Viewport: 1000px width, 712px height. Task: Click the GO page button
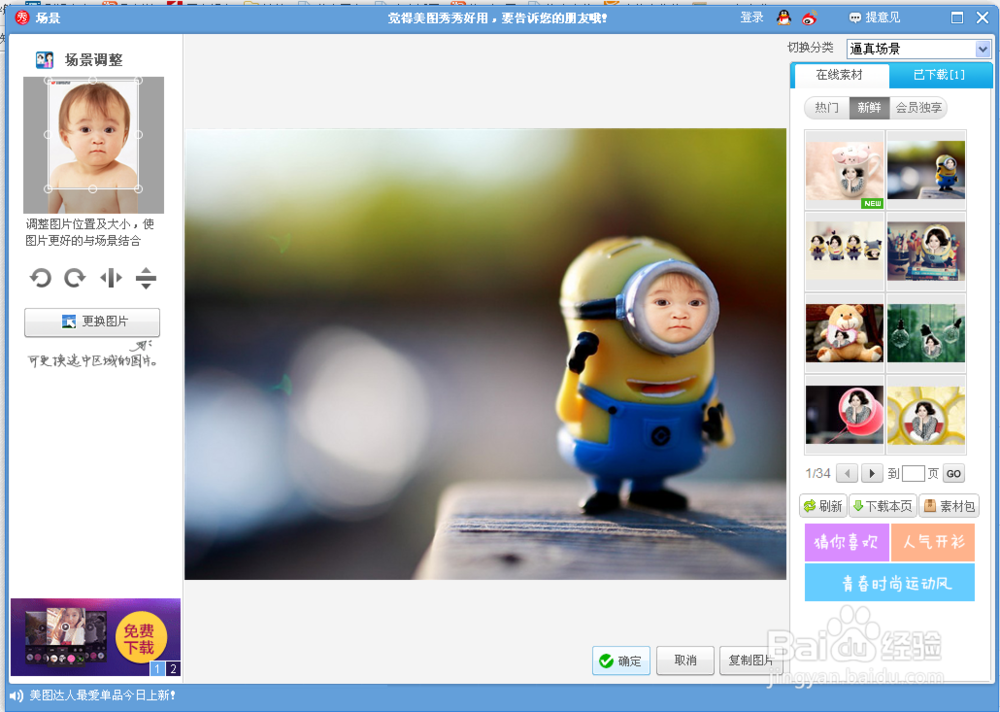pos(953,473)
